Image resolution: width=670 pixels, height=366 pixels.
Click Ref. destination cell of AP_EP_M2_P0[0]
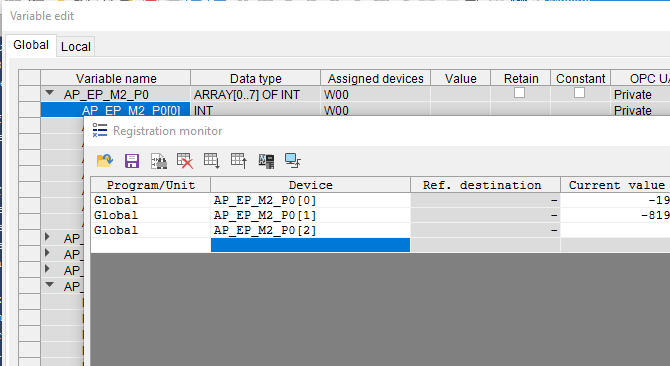[x=485, y=200]
